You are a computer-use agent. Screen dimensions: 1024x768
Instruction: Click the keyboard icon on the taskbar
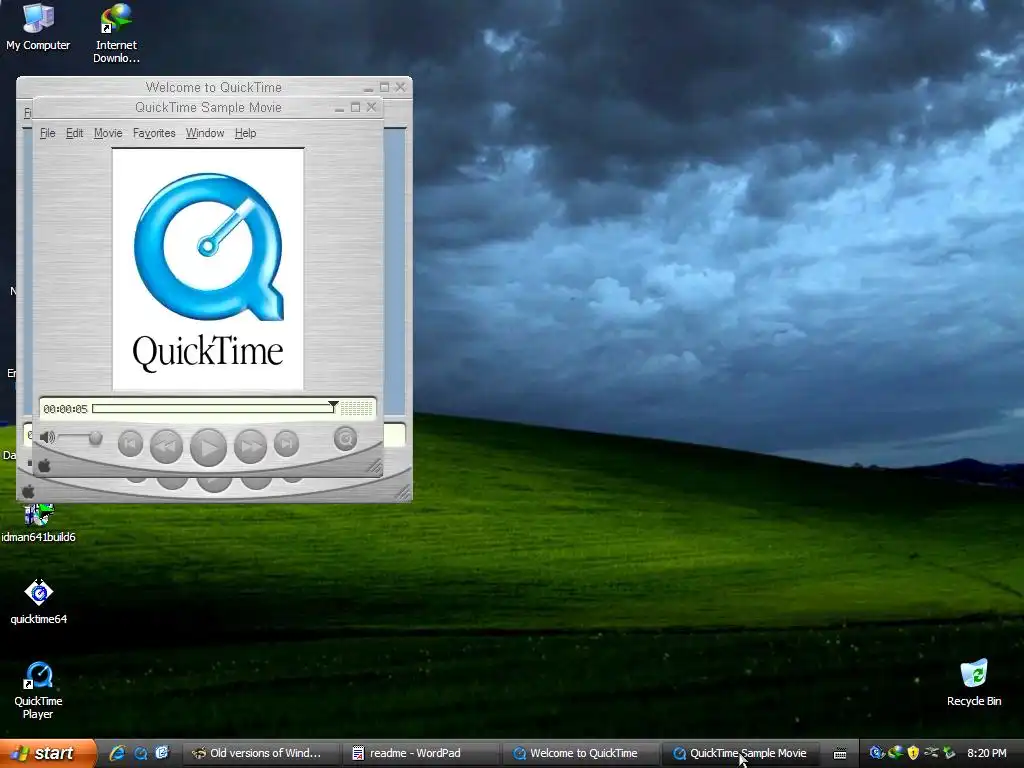pos(840,754)
